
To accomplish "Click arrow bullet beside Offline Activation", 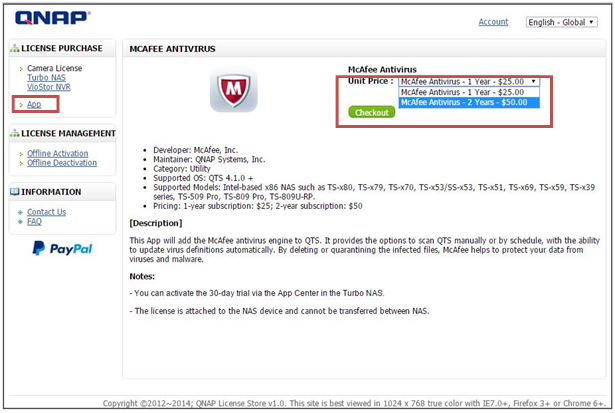I will (21, 154).
